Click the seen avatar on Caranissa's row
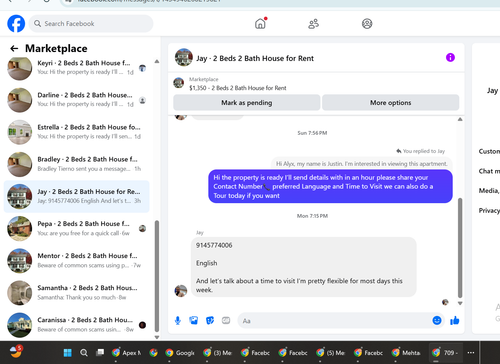The image size is (500, 364). point(142,325)
